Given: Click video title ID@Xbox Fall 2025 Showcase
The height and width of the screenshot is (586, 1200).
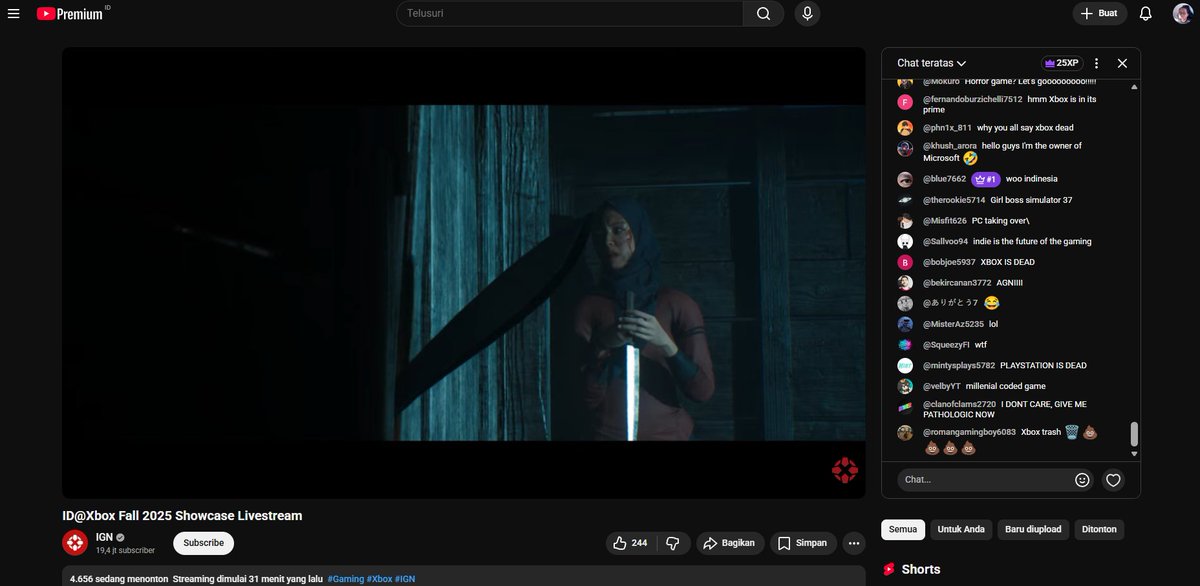Looking at the screenshot, I should 182,516.
